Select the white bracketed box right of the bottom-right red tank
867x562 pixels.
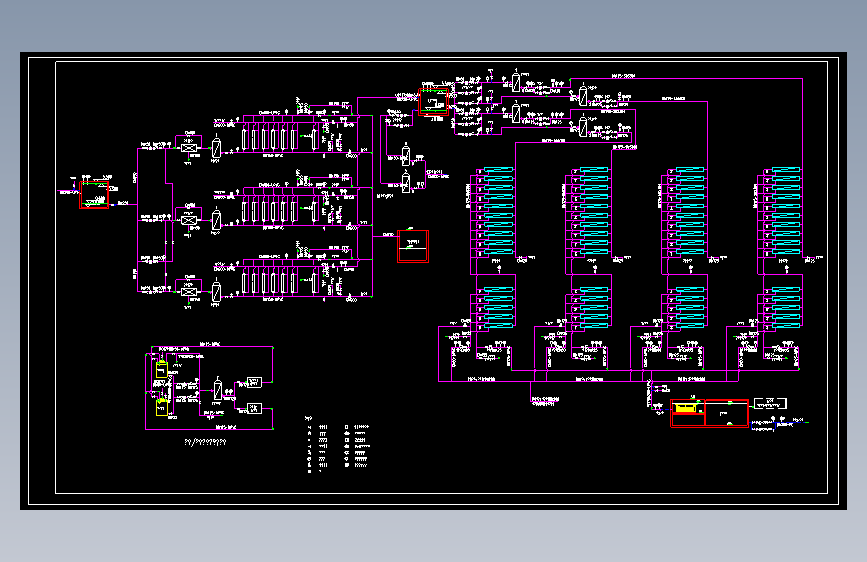(x=770, y=403)
